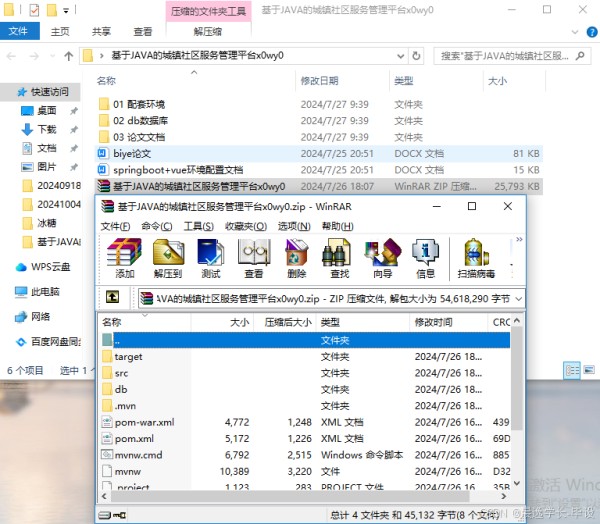Screen dimensions: 600x524
Task: Click WinRAR vertical scrollbar down arrow
Action: (x=517, y=483)
